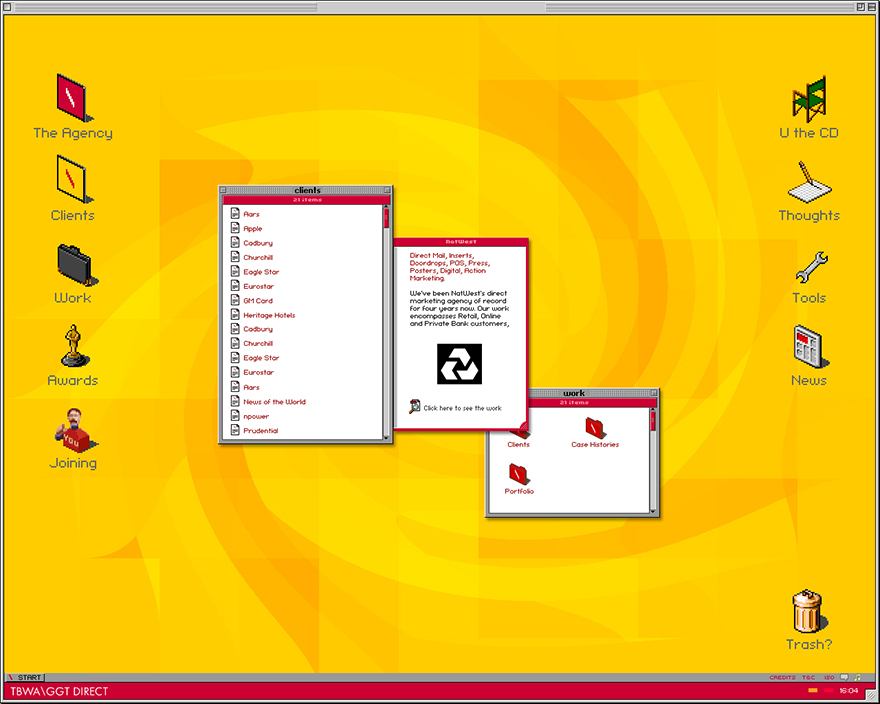Screen dimensions: 880x704
Task: Click the ISO link in taskbar
Action: point(829,678)
